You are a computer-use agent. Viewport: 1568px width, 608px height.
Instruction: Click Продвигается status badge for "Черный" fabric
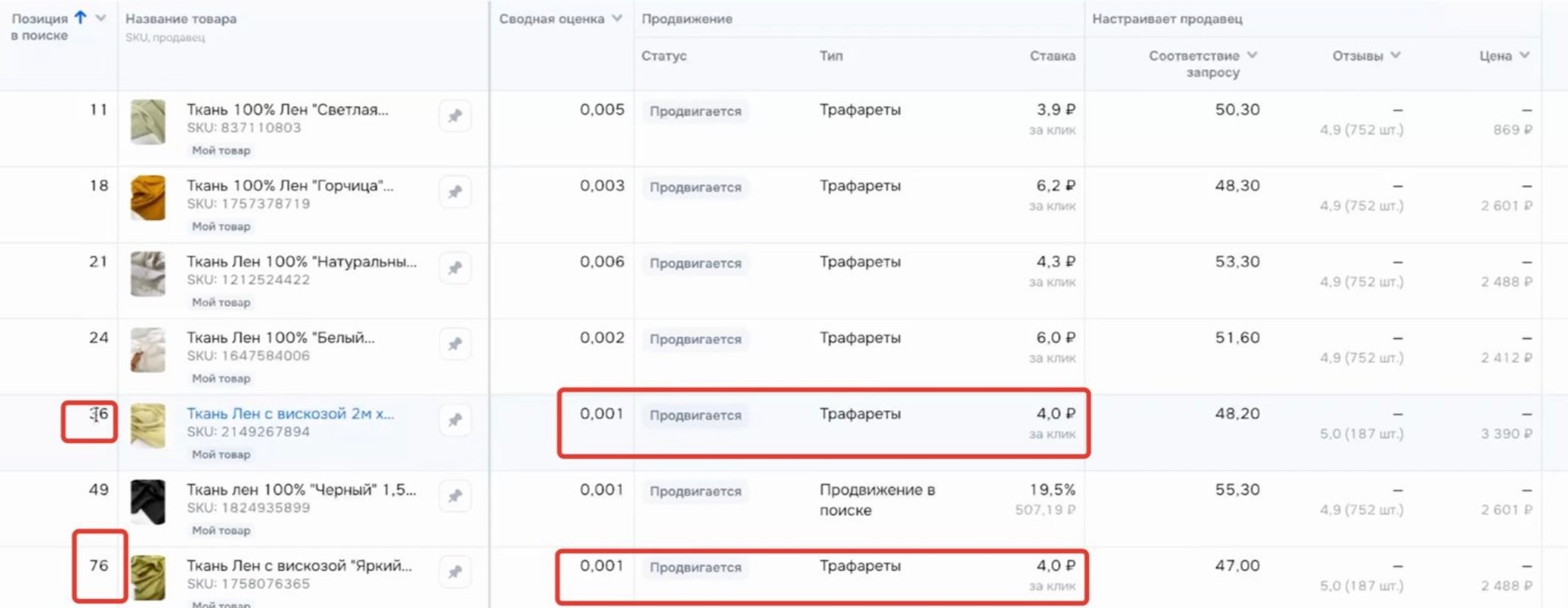click(x=695, y=492)
